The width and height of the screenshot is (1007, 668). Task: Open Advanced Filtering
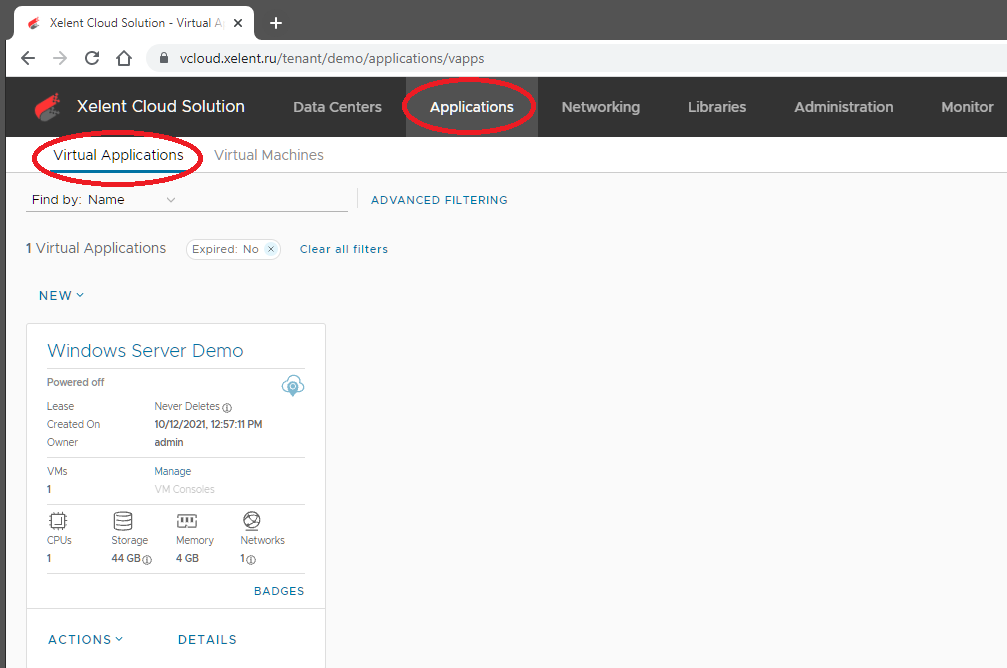(x=439, y=200)
